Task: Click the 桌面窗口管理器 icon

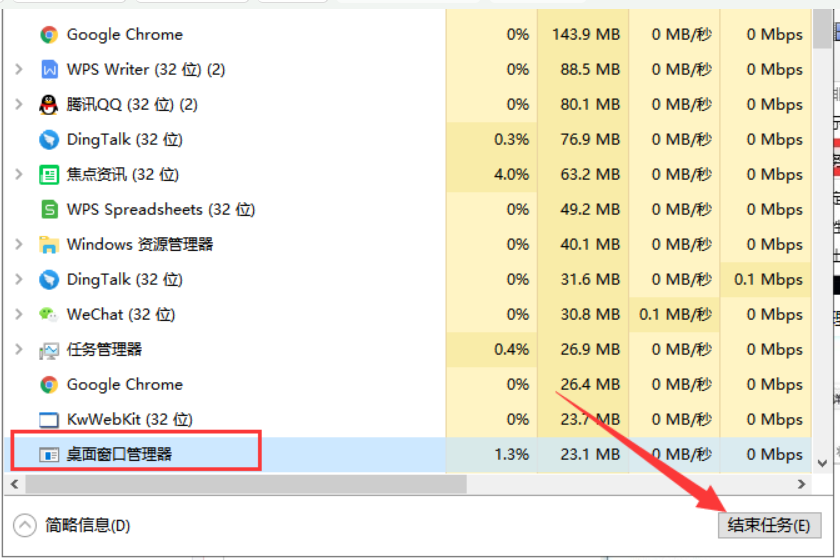Action: [x=49, y=455]
